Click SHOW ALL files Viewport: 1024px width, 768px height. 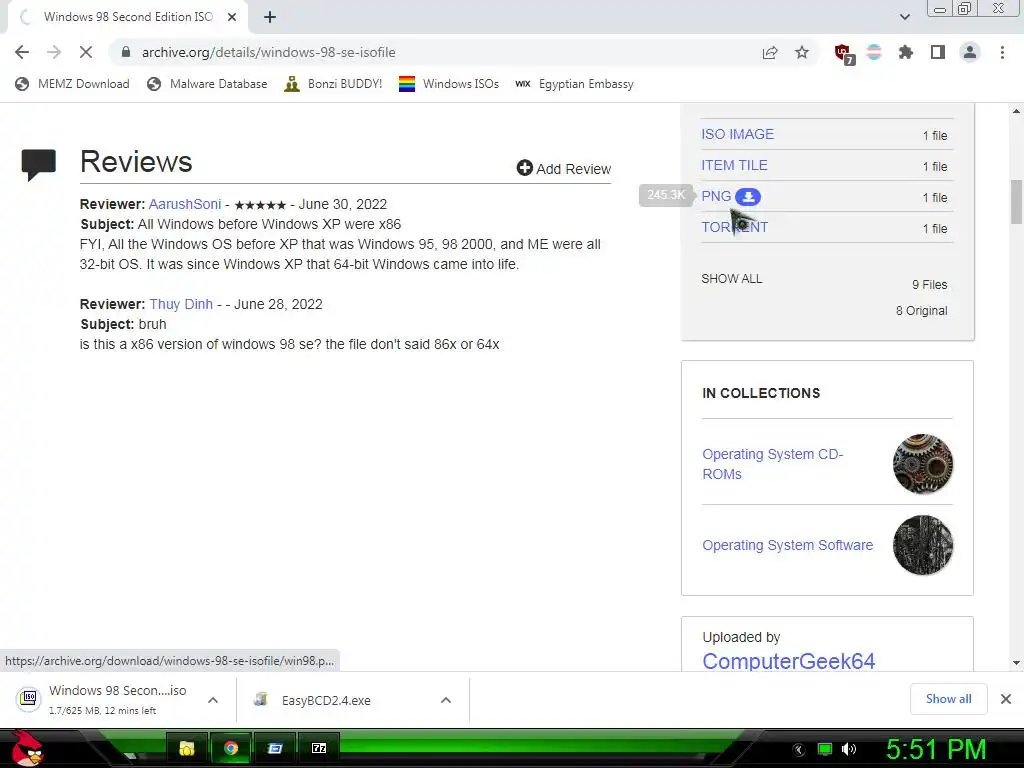(x=731, y=279)
